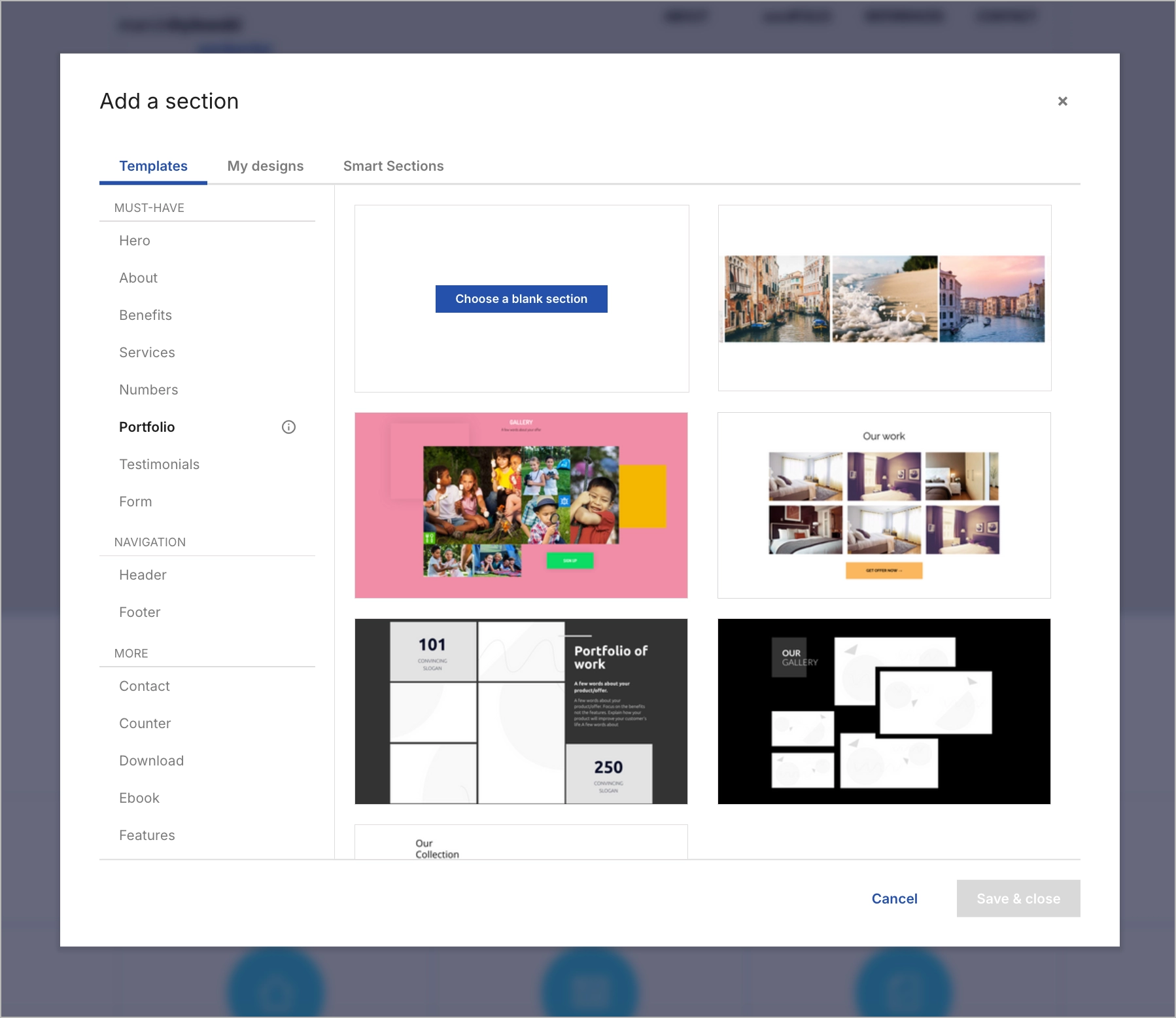This screenshot has height=1018, width=1176.
Task: Open the Portfolio info tooltip
Action: [x=289, y=427]
